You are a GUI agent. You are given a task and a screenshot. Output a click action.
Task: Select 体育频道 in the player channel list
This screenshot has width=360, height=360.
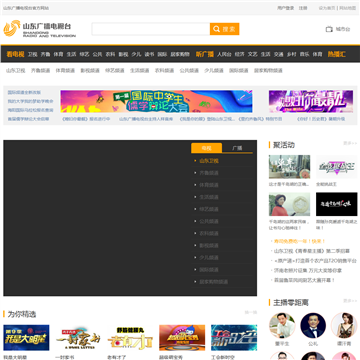pyautogui.click(x=209, y=185)
